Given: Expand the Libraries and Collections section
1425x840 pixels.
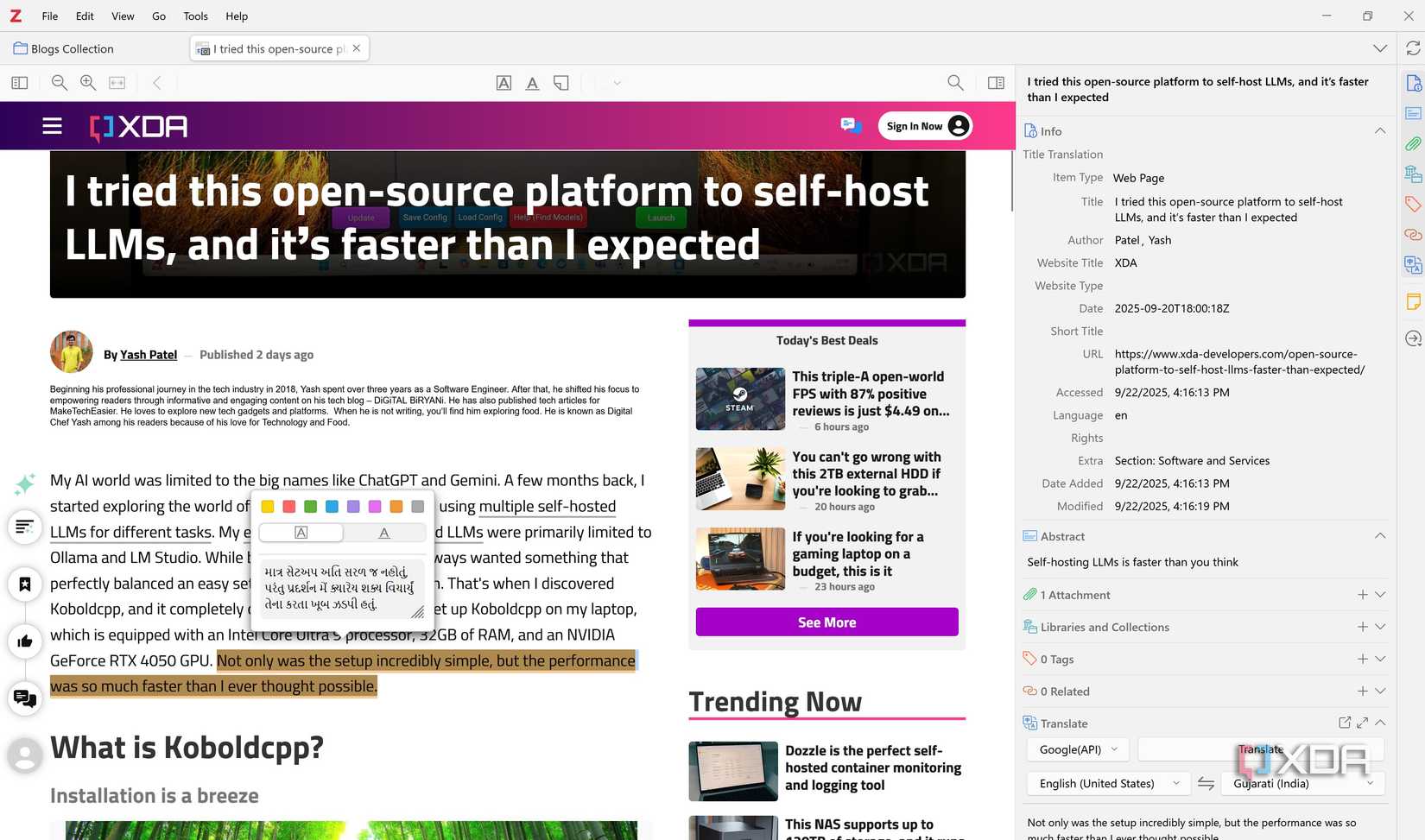Looking at the screenshot, I should [x=1380, y=626].
